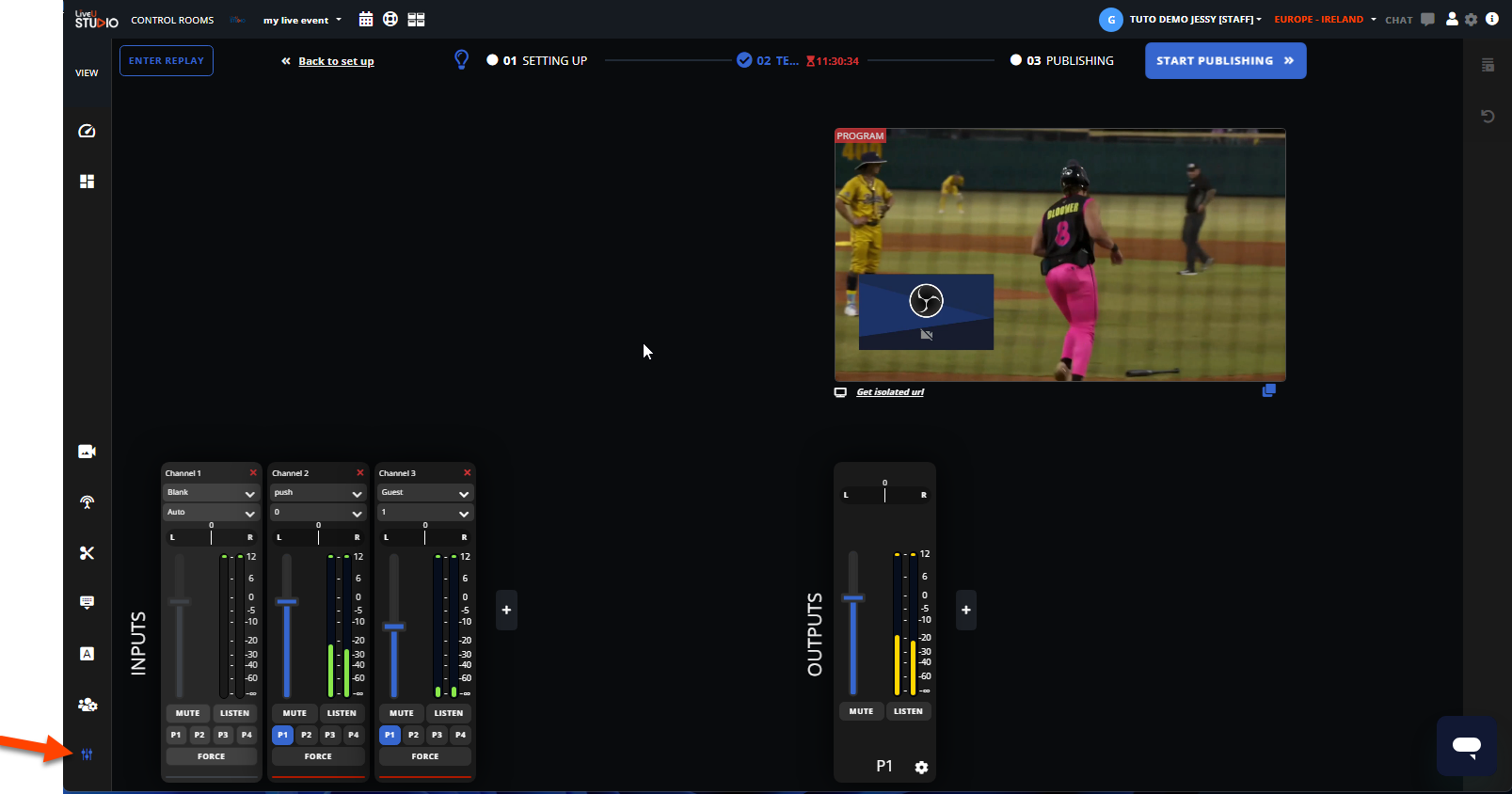Open the Europe - Ireland region dropdown
This screenshot has height=794, width=1512.
click(x=1325, y=20)
